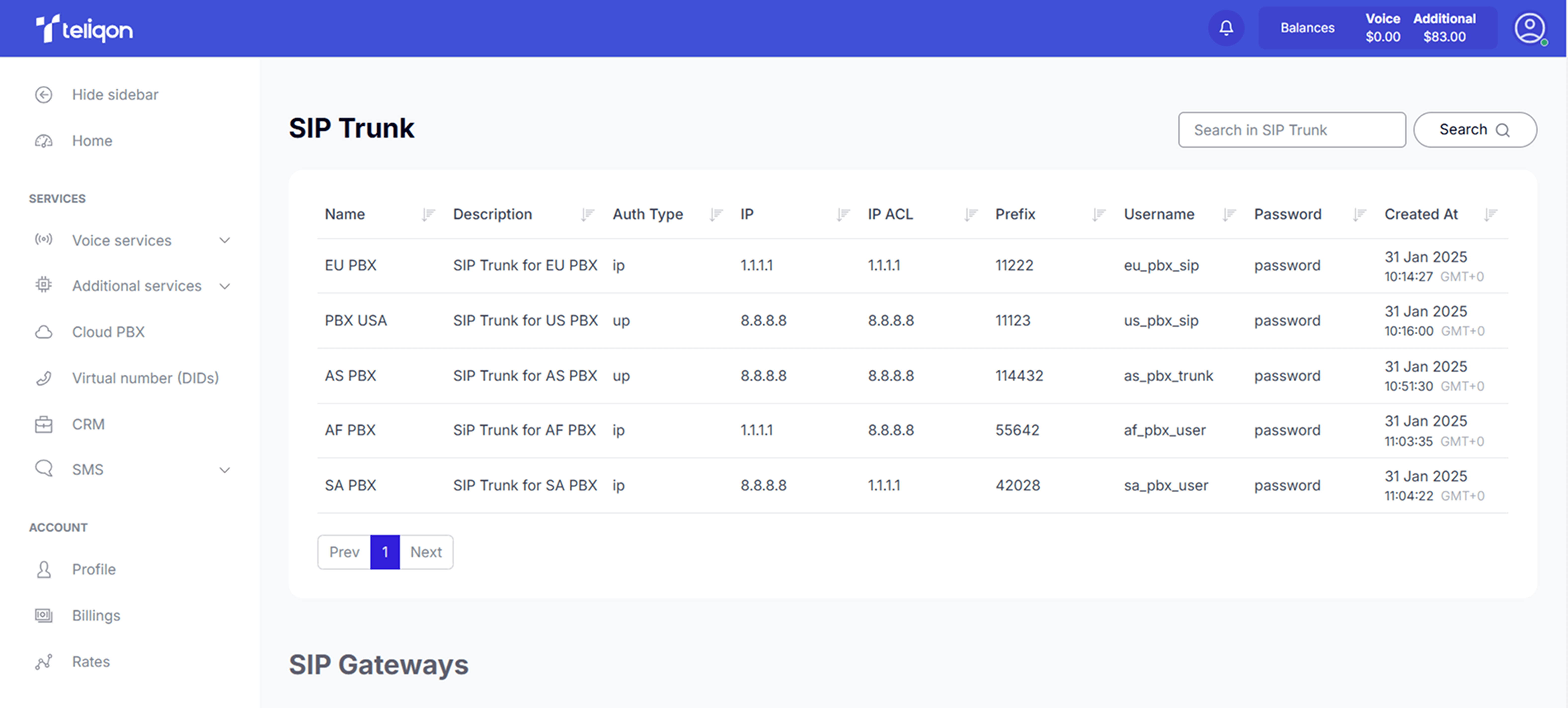Image resolution: width=1568 pixels, height=708 pixels.
Task: Go to Home in the sidebar
Action: coord(92,141)
